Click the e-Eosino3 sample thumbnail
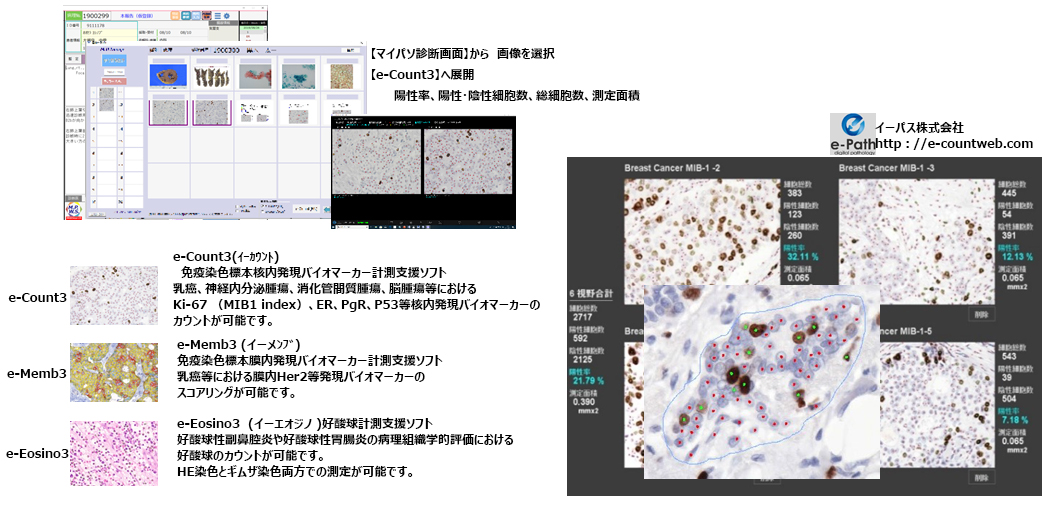Viewport: 1050px width, 508px height. click(114, 452)
